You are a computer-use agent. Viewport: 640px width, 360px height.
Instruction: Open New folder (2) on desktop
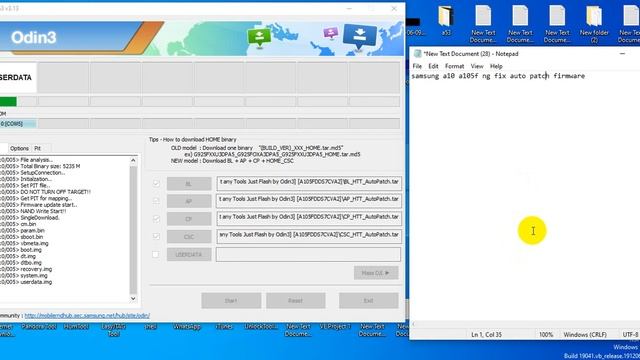click(594, 24)
